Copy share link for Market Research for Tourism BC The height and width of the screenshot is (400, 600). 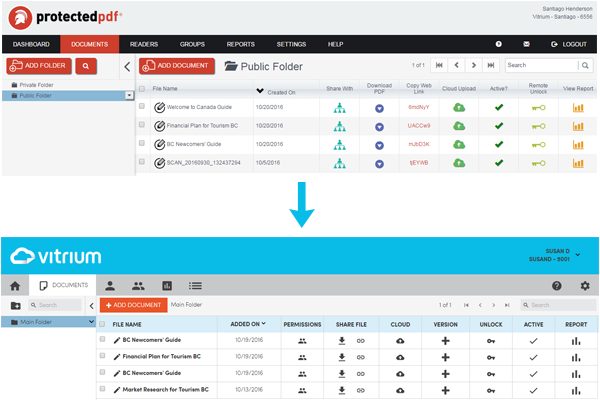(x=360, y=390)
